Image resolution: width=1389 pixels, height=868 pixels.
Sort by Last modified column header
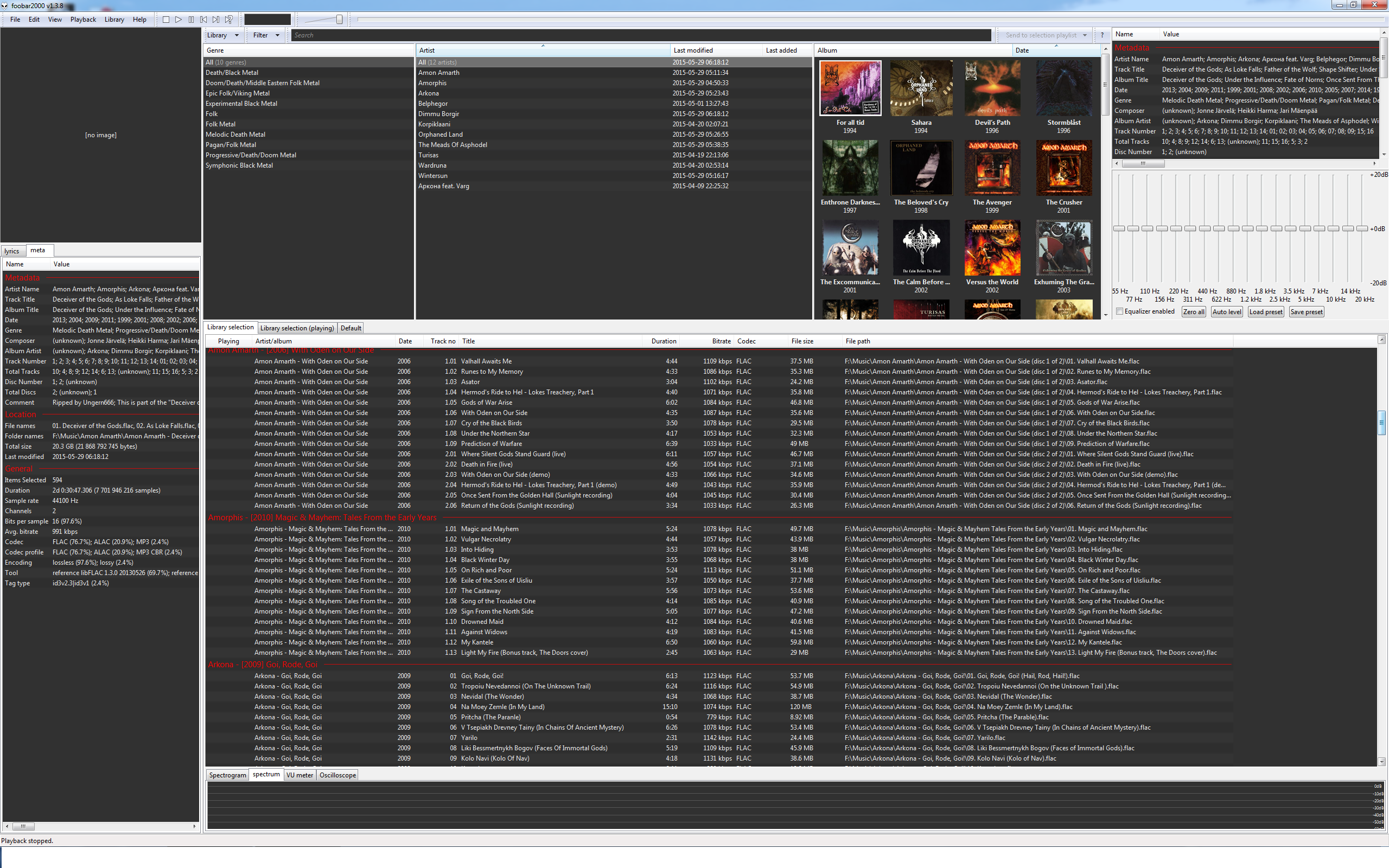716,50
